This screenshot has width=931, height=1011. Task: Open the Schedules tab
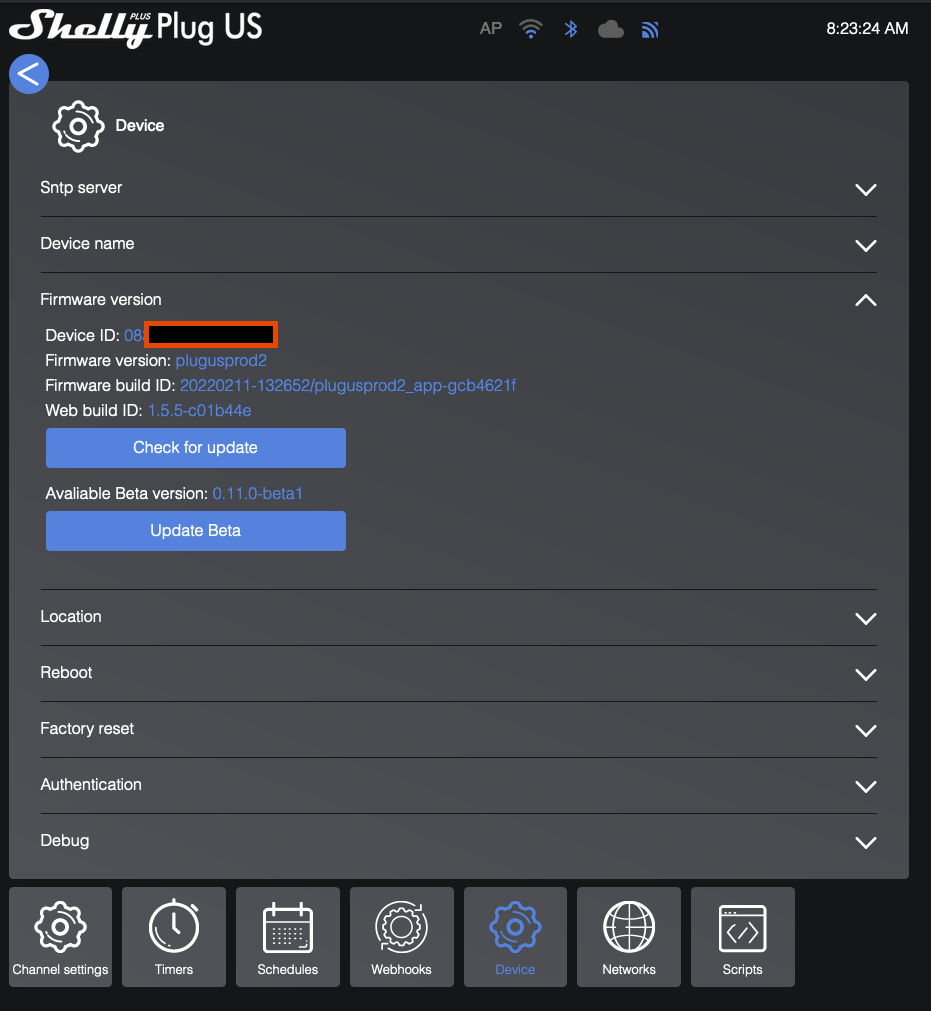[288, 937]
